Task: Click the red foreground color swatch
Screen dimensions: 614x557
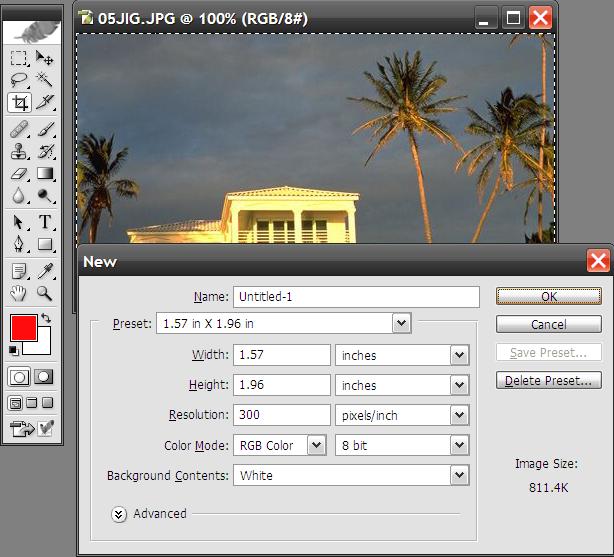Action: 24,327
